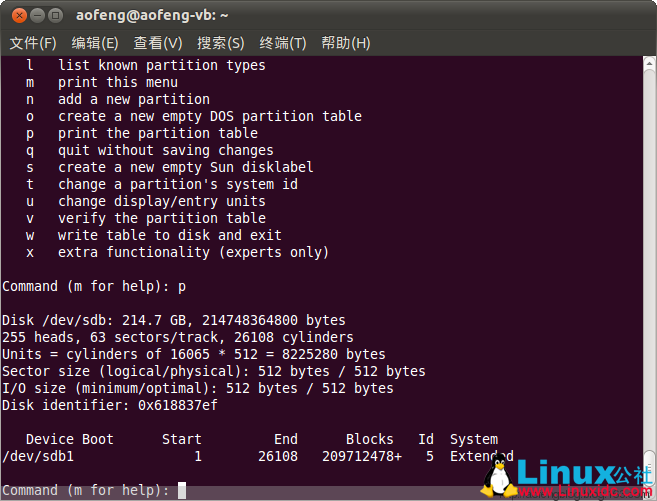
Task: Click the 'End' column header
Action: [x=286, y=439]
